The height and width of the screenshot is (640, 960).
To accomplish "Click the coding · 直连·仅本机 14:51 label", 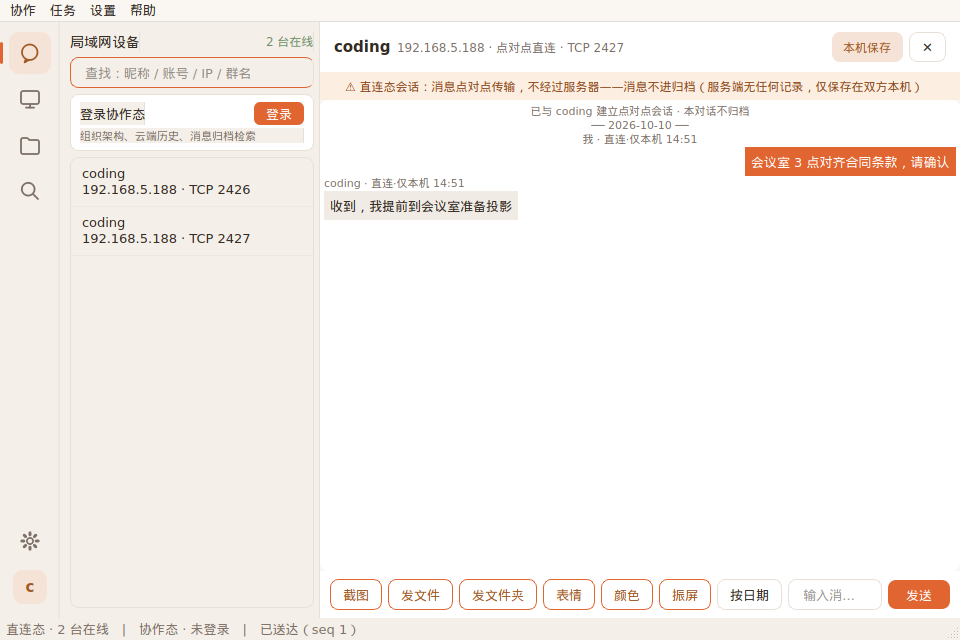I will pos(394,183).
